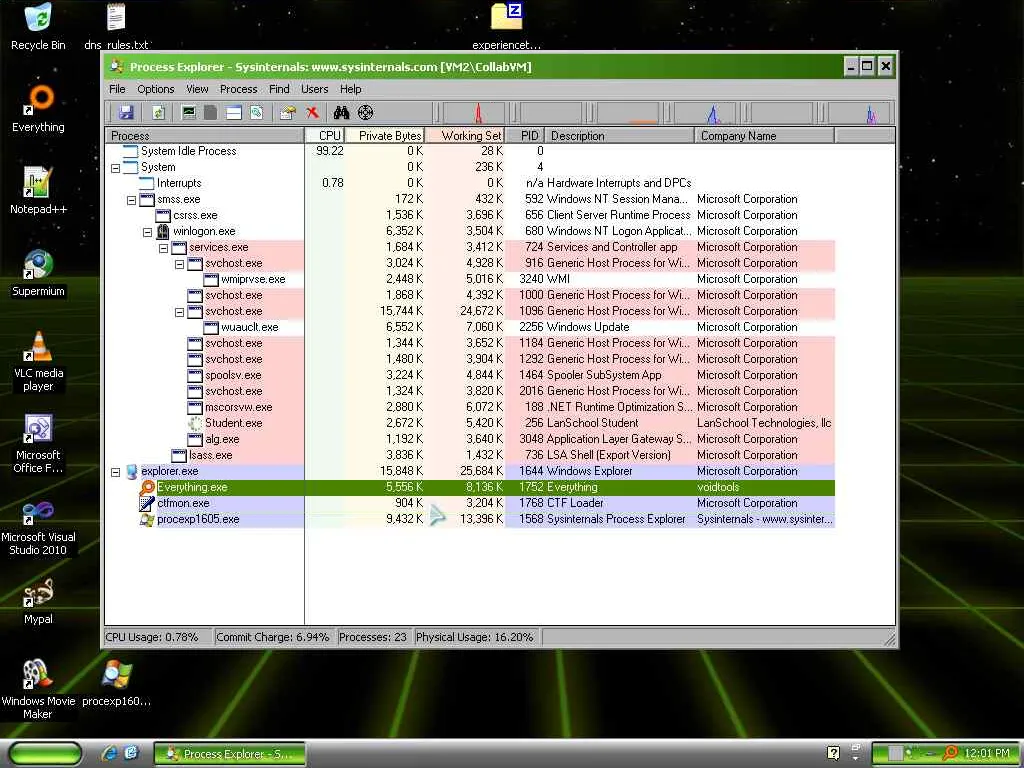Click the blue I/O mini graph in toolbar
The height and width of the screenshot is (768, 1024).
tap(704, 113)
